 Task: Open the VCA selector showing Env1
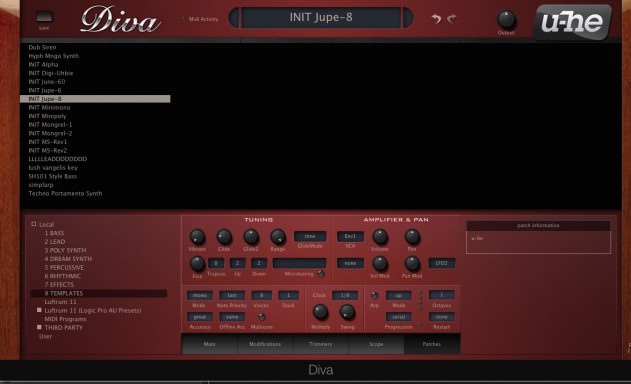350,236
